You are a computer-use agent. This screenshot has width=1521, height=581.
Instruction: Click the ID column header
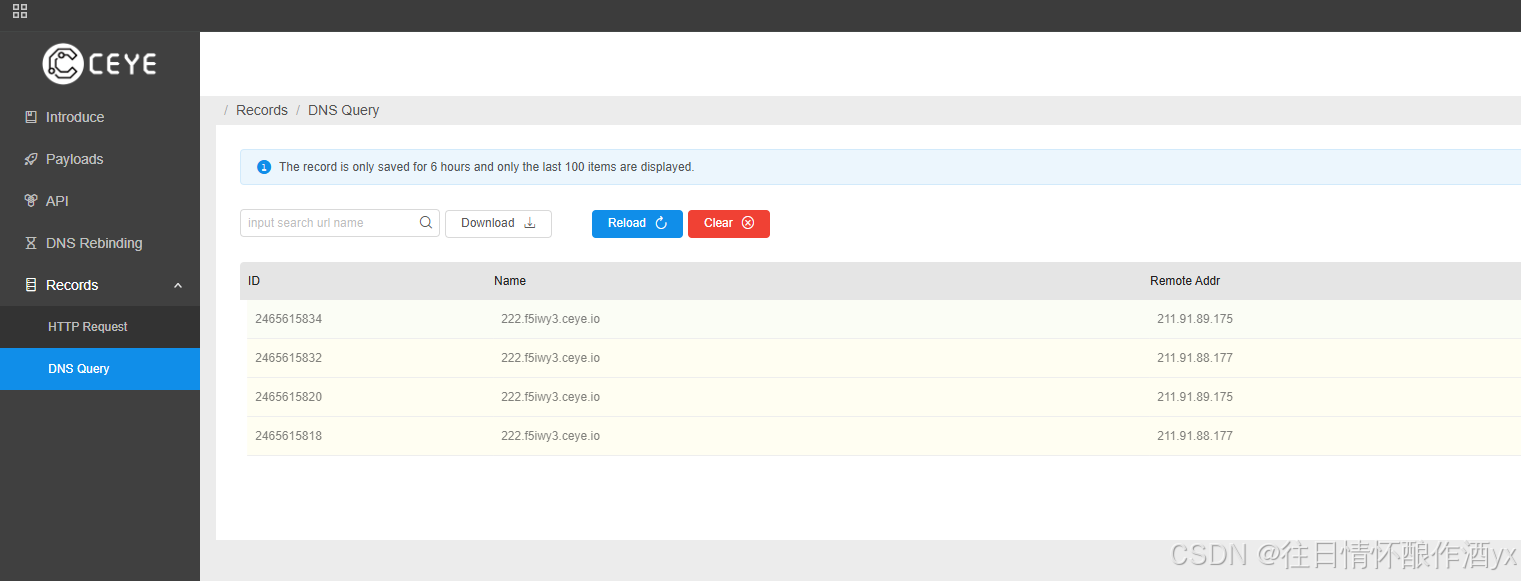pyautogui.click(x=254, y=281)
